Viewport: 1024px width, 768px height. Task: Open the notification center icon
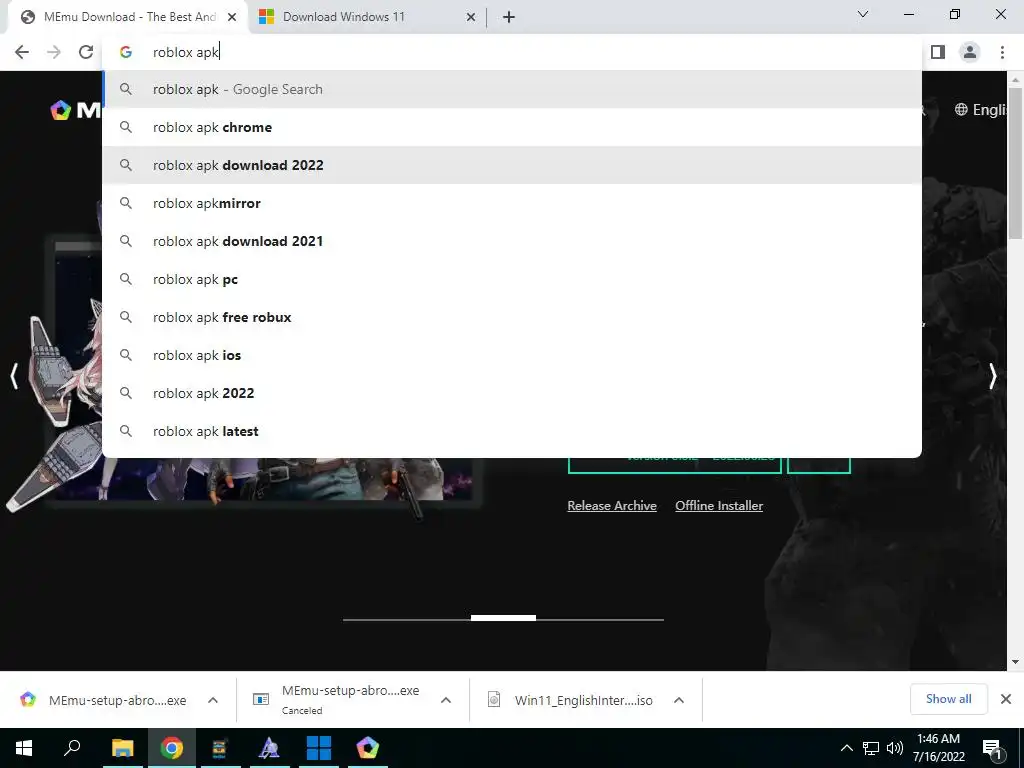tap(992, 748)
